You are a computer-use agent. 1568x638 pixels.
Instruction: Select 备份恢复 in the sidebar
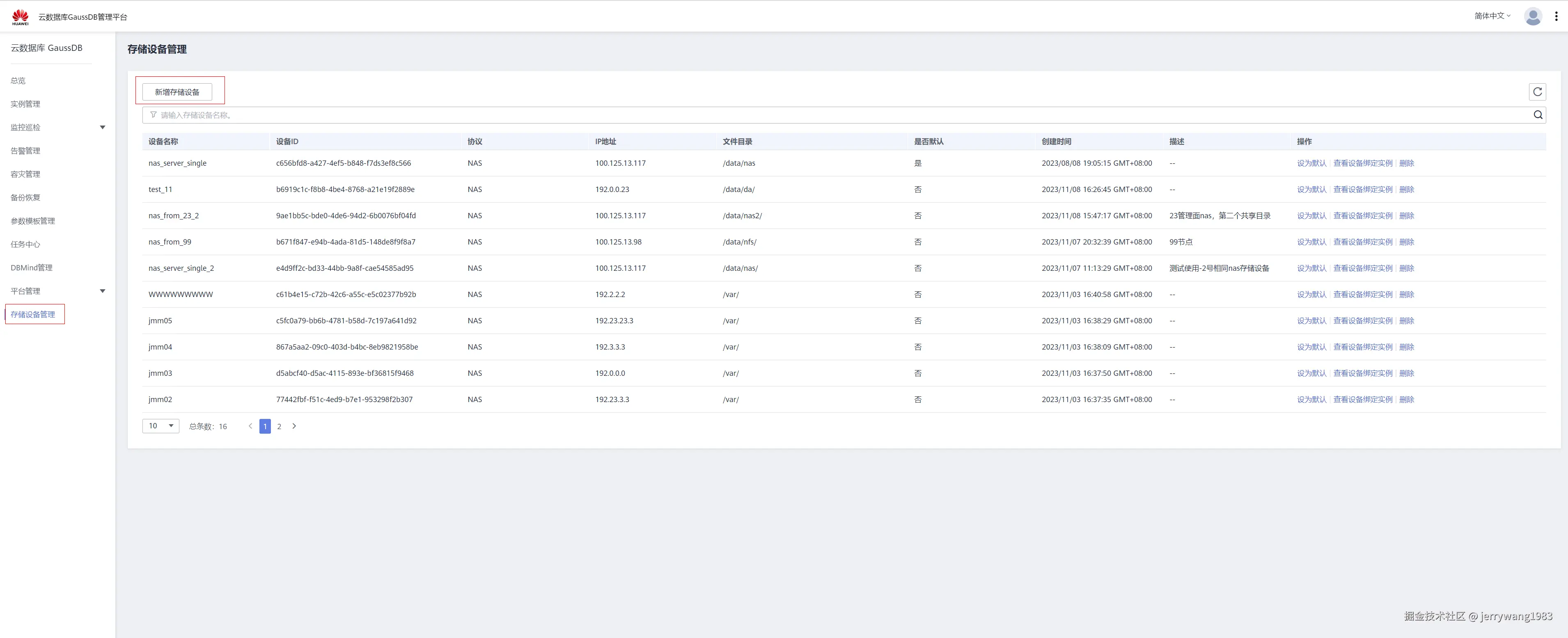(x=25, y=198)
